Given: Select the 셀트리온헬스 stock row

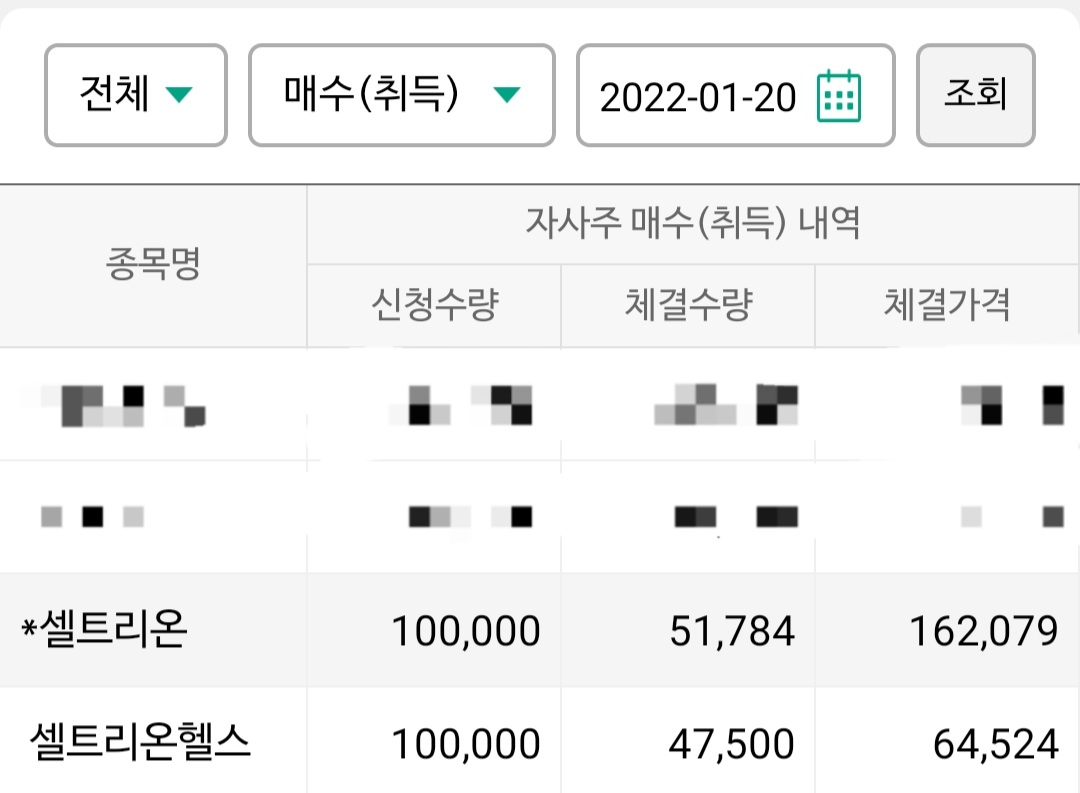Looking at the screenshot, I should point(540,741).
